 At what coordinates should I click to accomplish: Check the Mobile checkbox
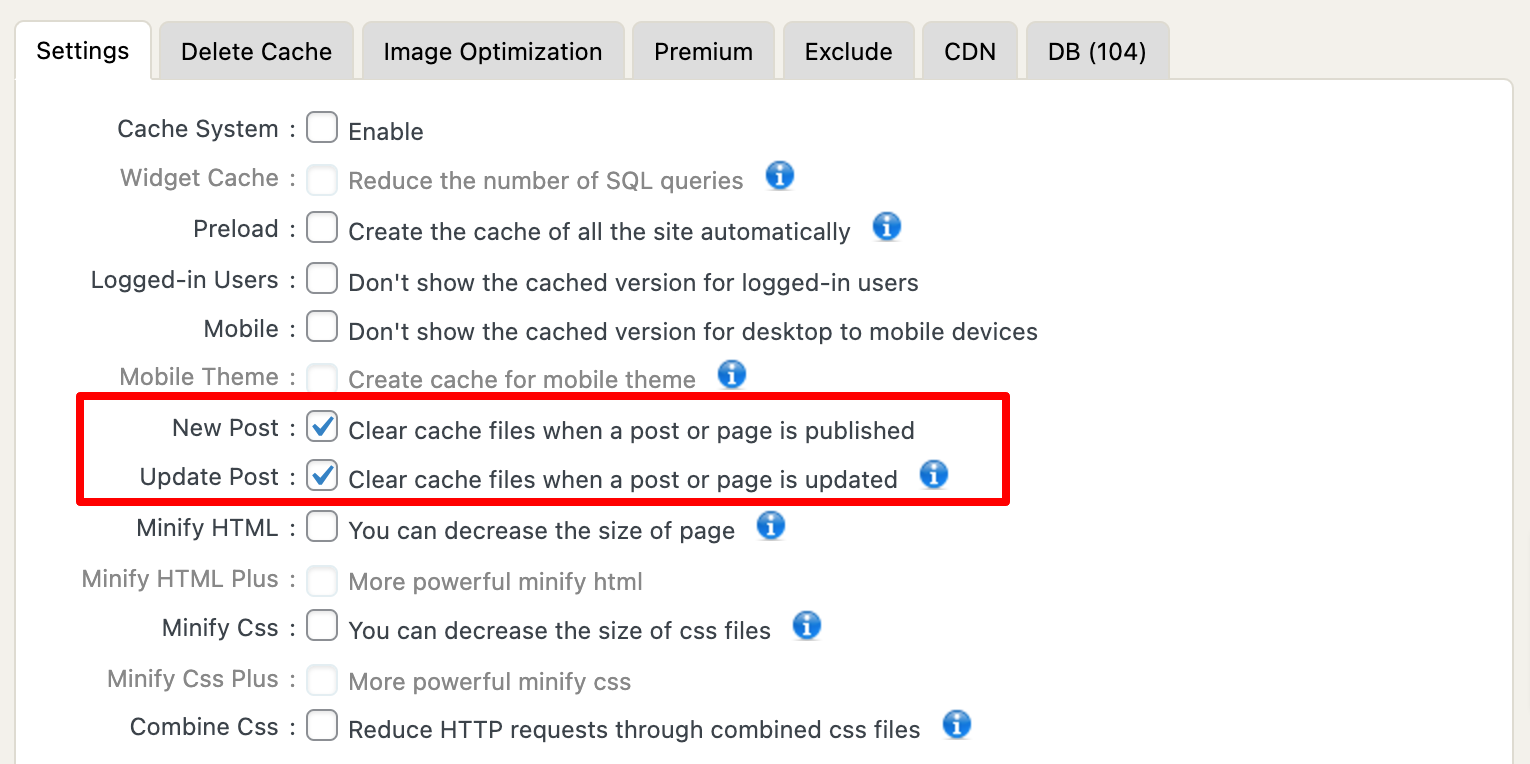pyautogui.click(x=322, y=326)
